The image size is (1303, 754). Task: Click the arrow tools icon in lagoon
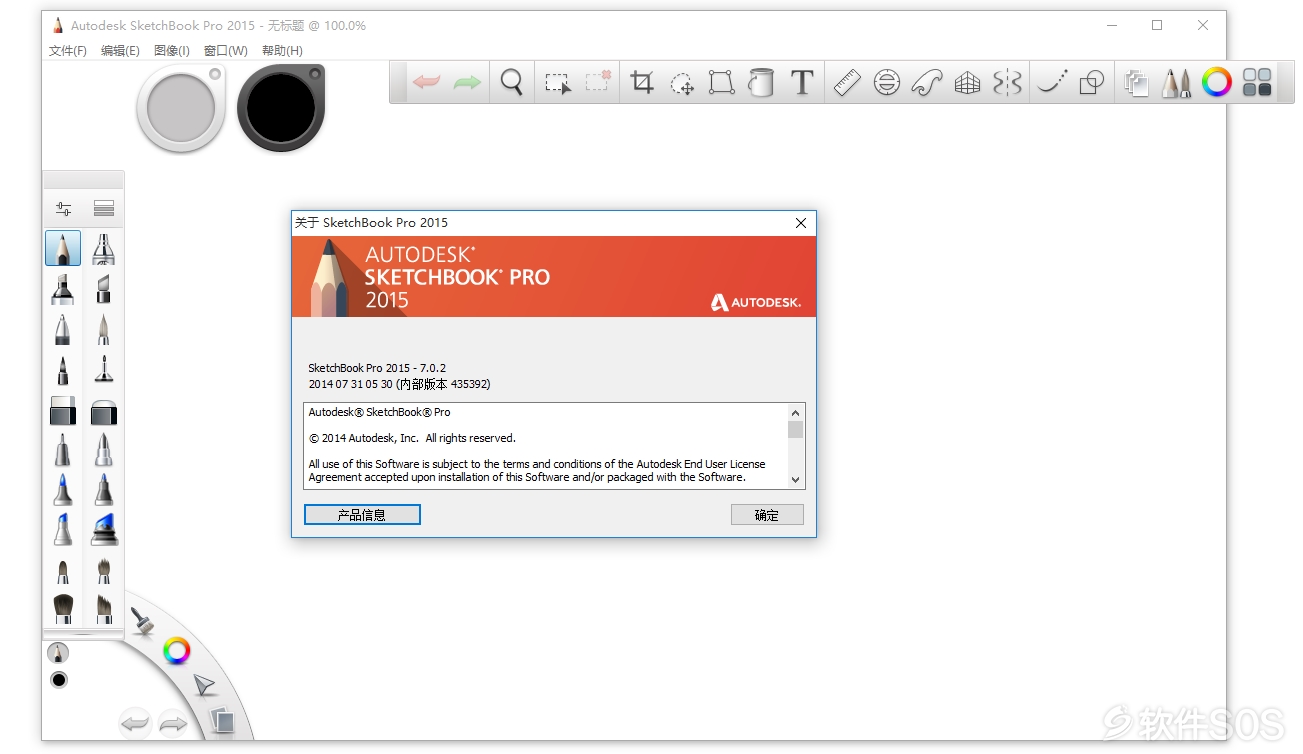click(204, 686)
